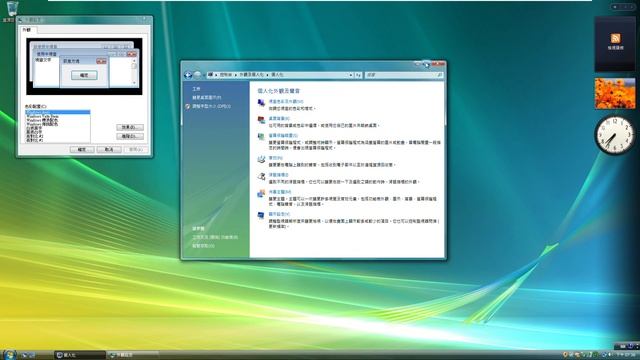Open the Theme link
This screenshot has width=640, height=360.
[280, 191]
